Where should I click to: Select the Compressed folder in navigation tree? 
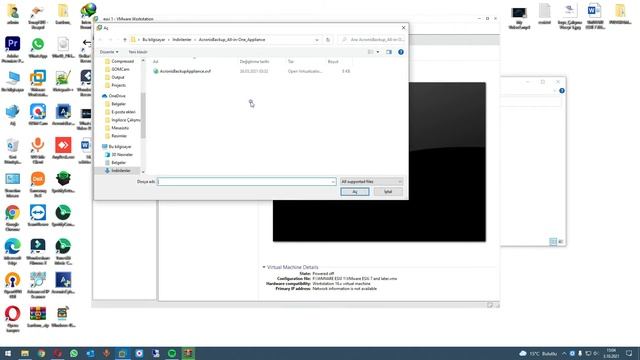[x=122, y=61]
